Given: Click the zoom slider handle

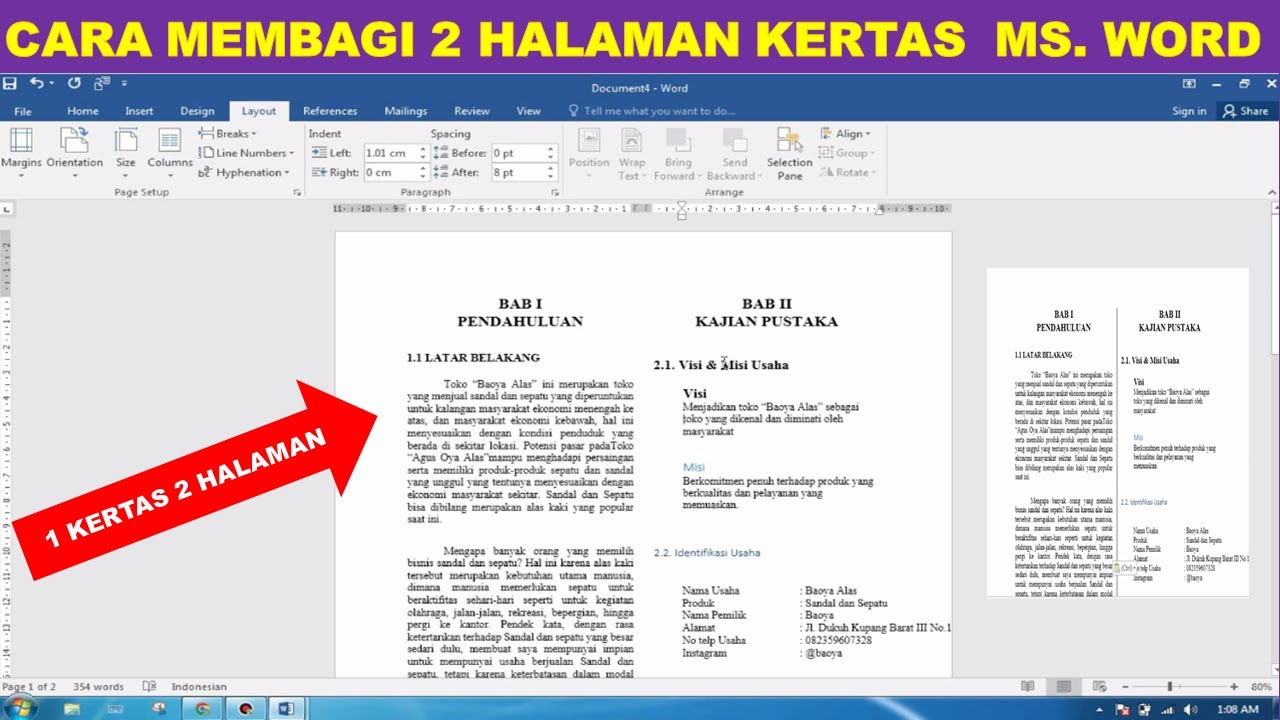Looking at the screenshot, I should [1170, 687].
